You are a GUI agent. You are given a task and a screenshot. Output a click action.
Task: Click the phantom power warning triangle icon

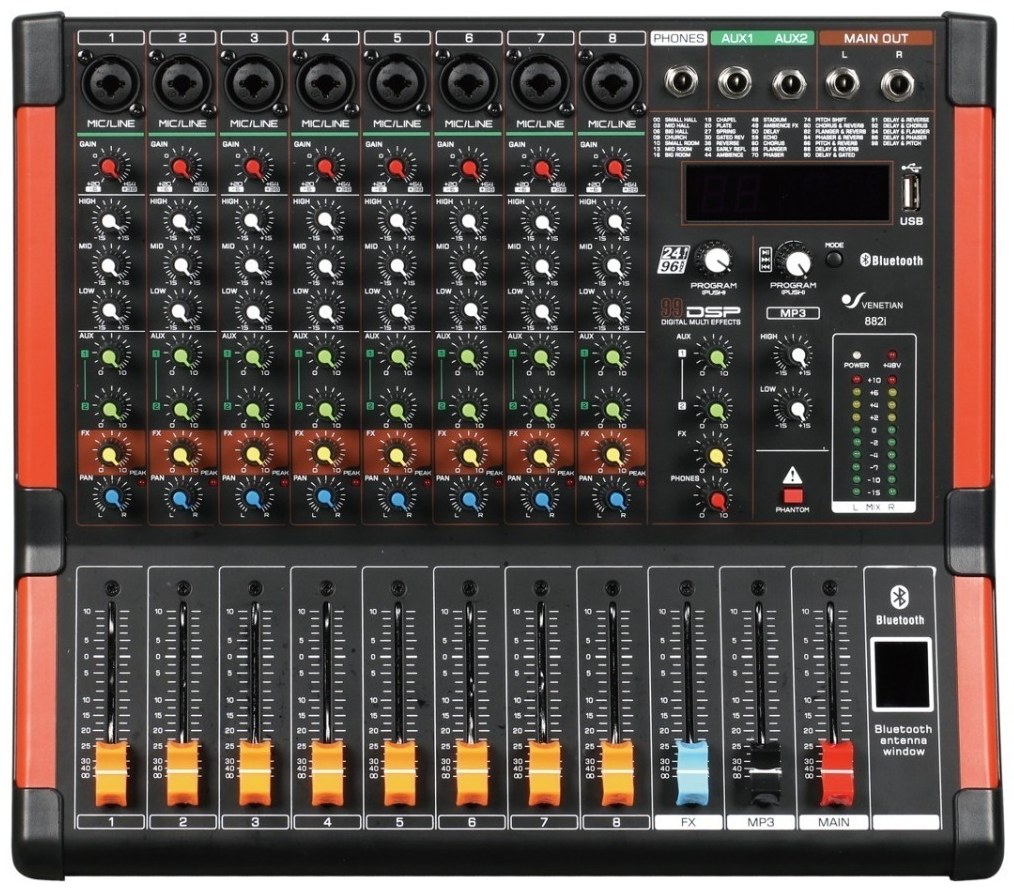[792, 477]
